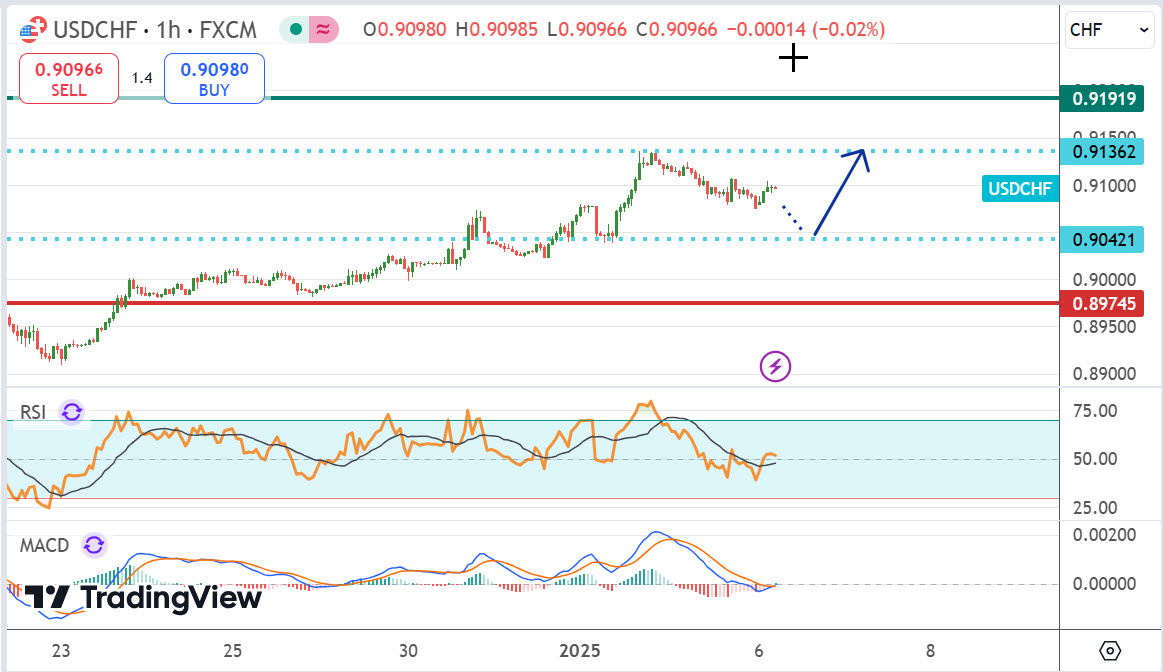Click the RSI refresh cycle icon
1163x672 pixels.
tap(71, 412)
